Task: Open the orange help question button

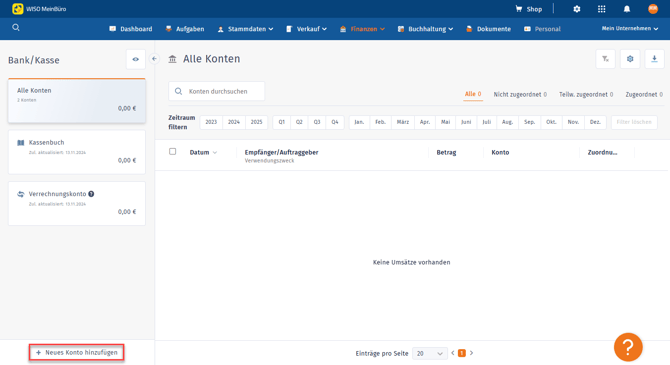Action: [x=628, y=347]
